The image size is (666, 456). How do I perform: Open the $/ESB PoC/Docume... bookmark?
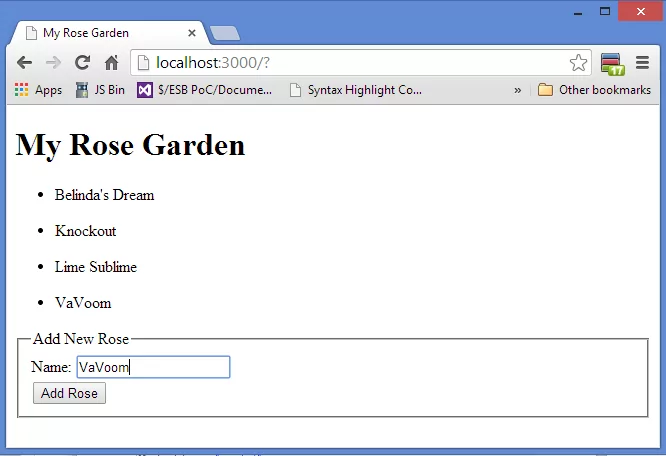204,90
